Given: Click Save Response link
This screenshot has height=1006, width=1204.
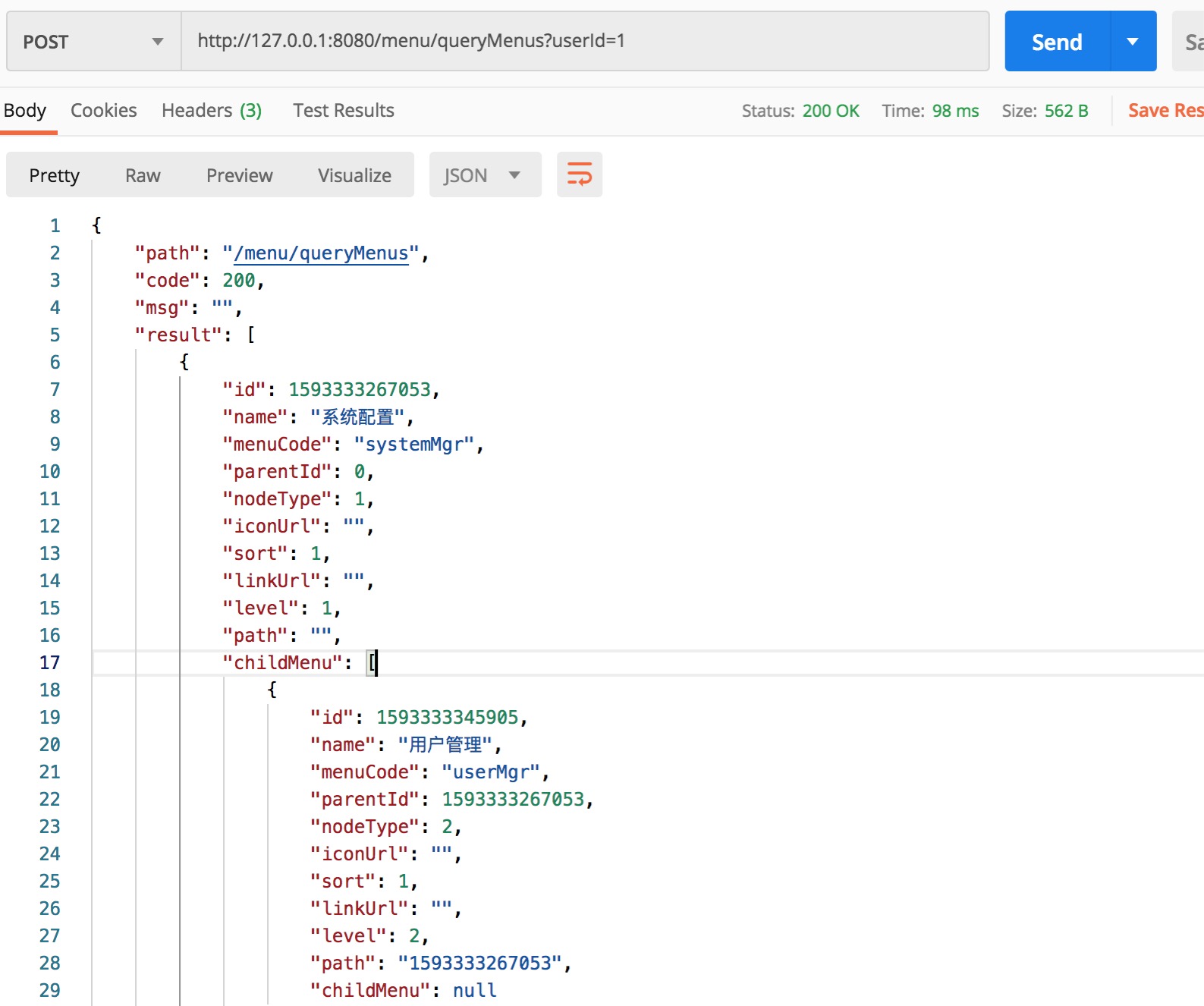Looking at the screenshot, I should coord(1165,111).
